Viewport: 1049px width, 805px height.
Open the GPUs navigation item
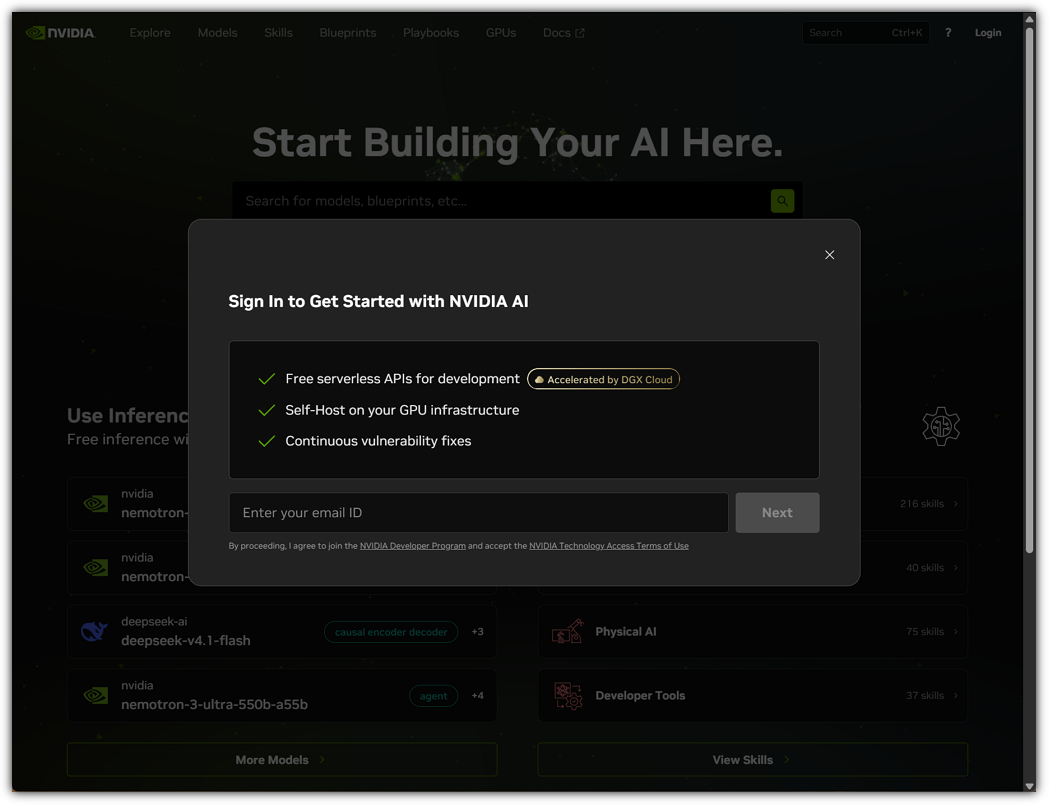(x=501, y=33)
